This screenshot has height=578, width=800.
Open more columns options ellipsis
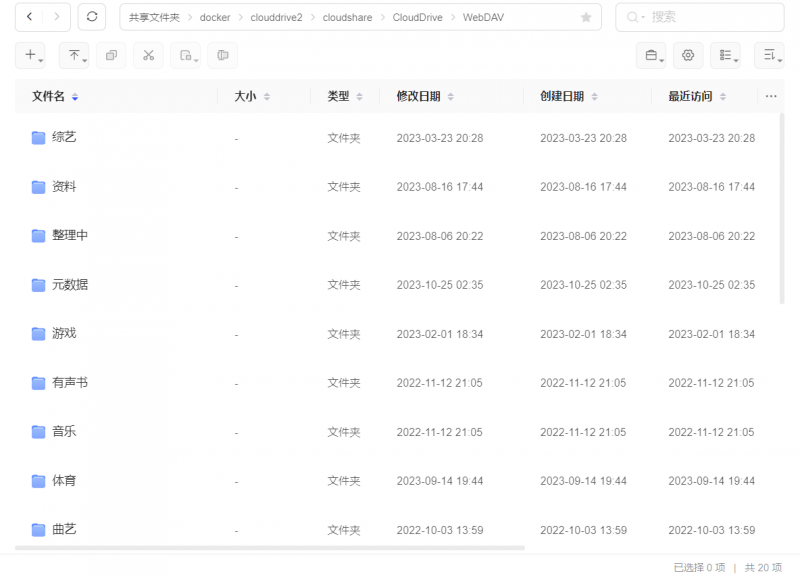click(x=771, y=96)
